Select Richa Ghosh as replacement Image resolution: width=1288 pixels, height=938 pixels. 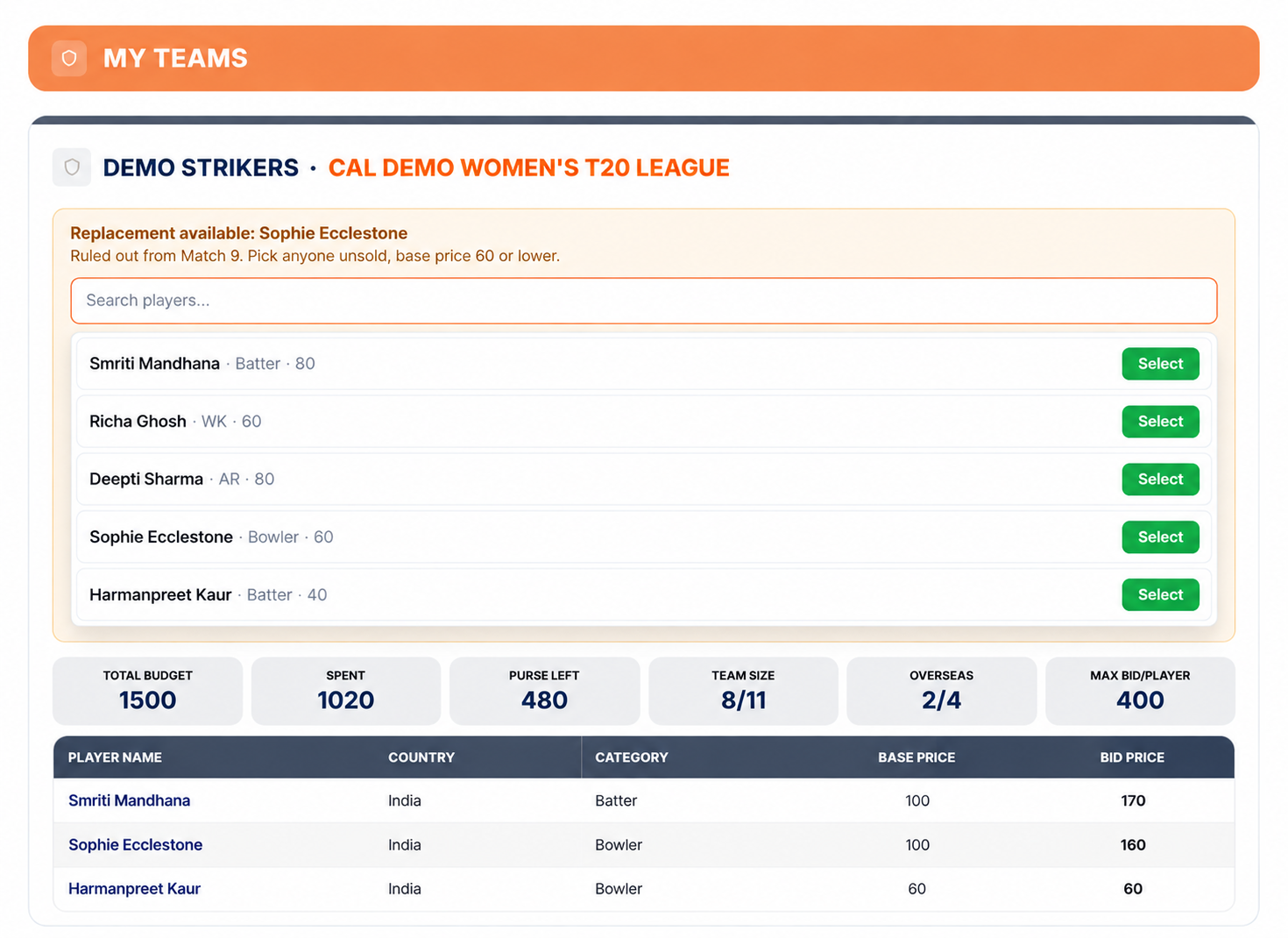coord(1160,422)
